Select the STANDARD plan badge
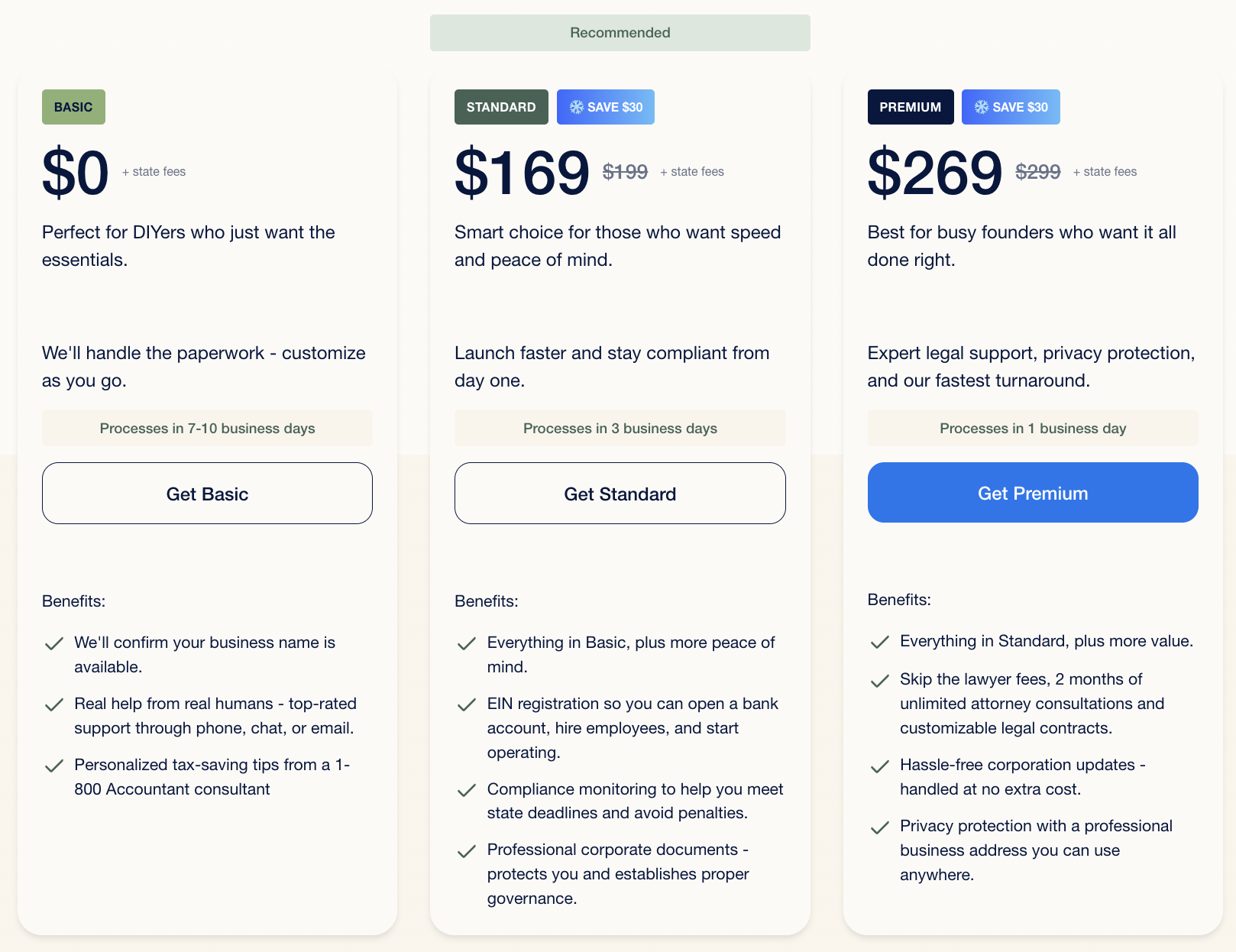 [501, 107]
